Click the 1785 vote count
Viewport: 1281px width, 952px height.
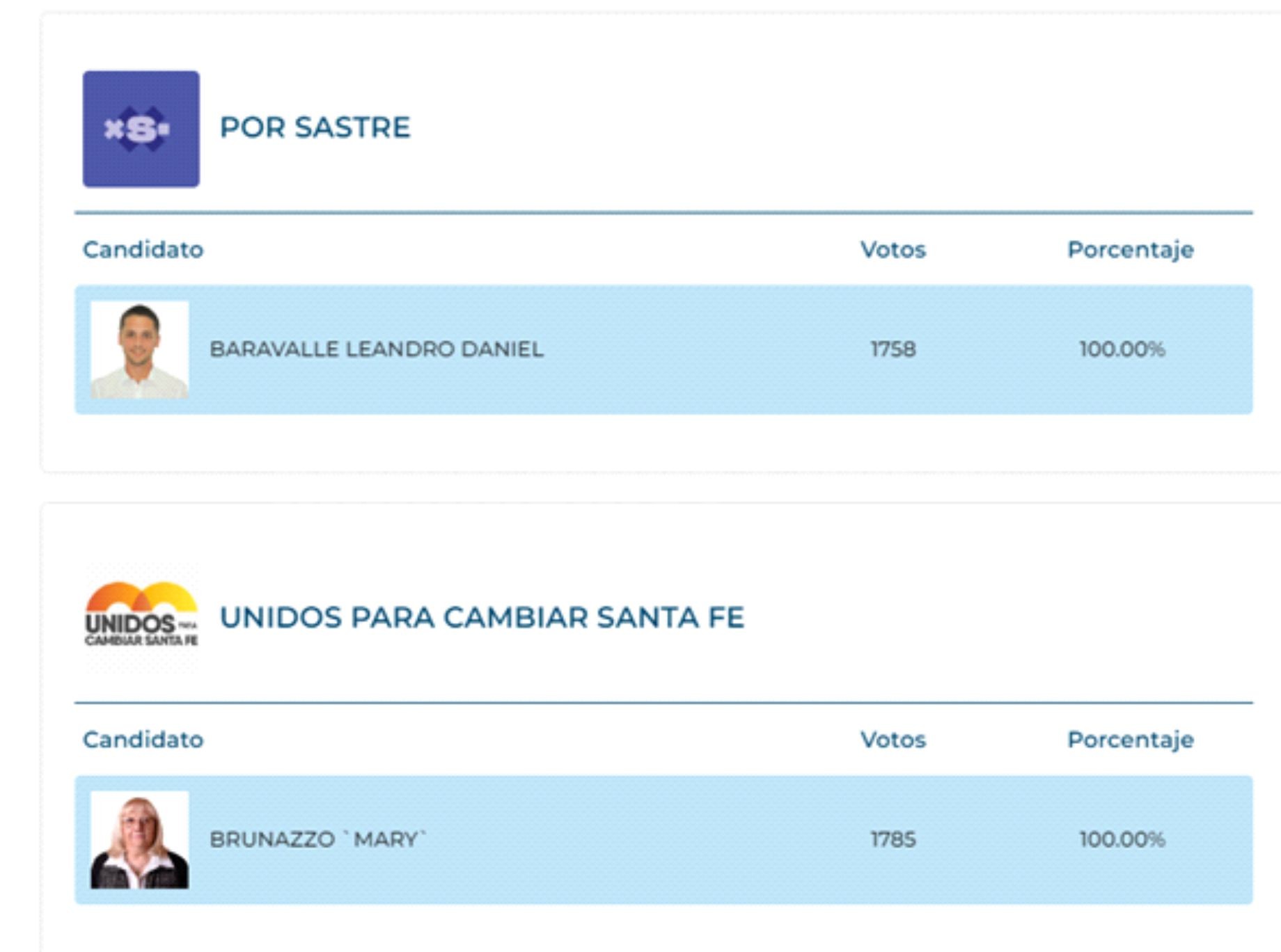pos(893,839)
